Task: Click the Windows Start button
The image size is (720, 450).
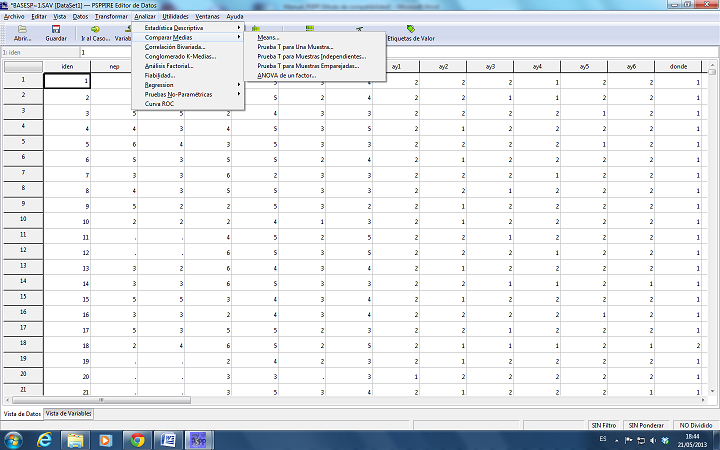Action: [14, 439]
